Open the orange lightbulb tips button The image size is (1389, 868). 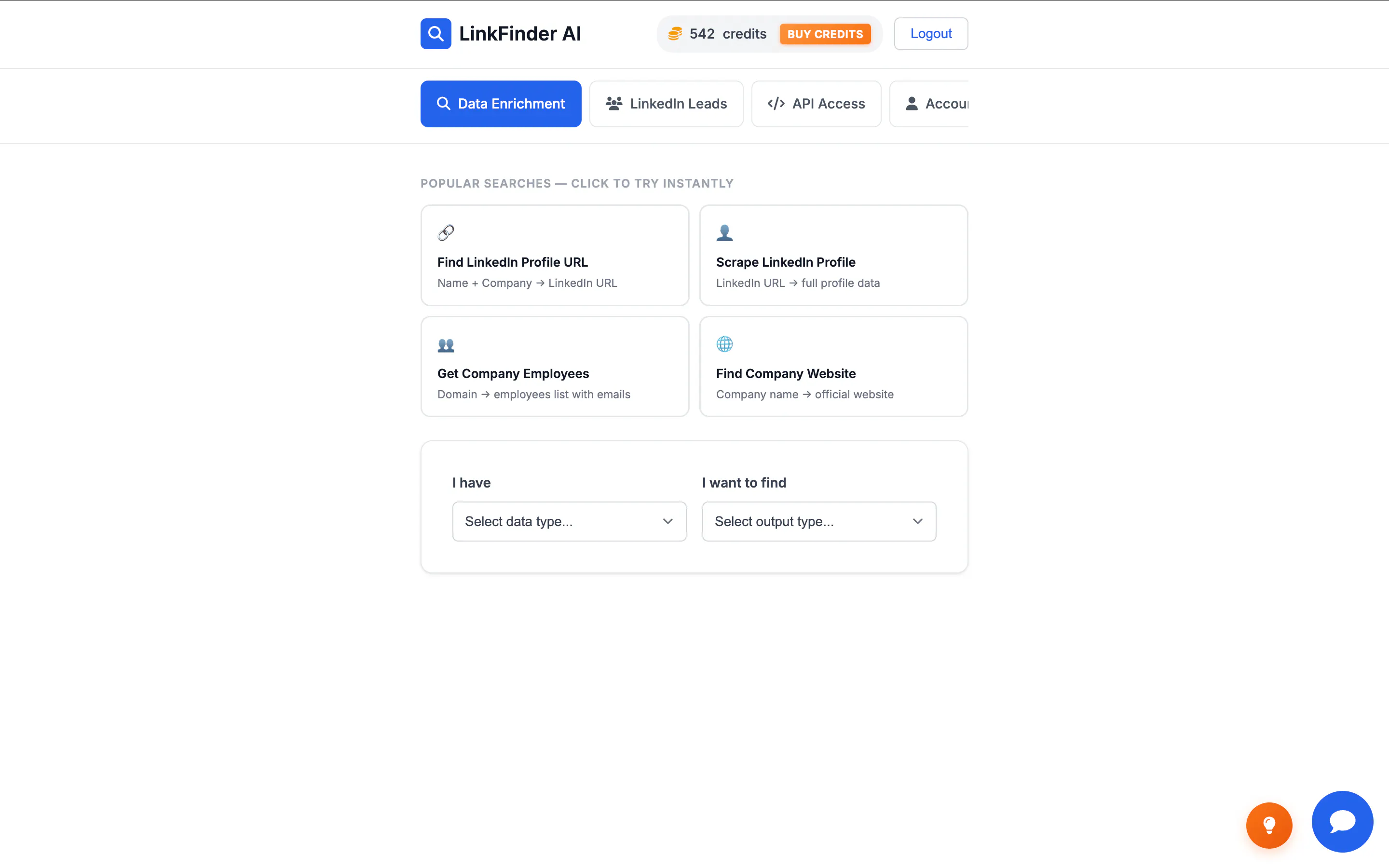click(1269, 825)
